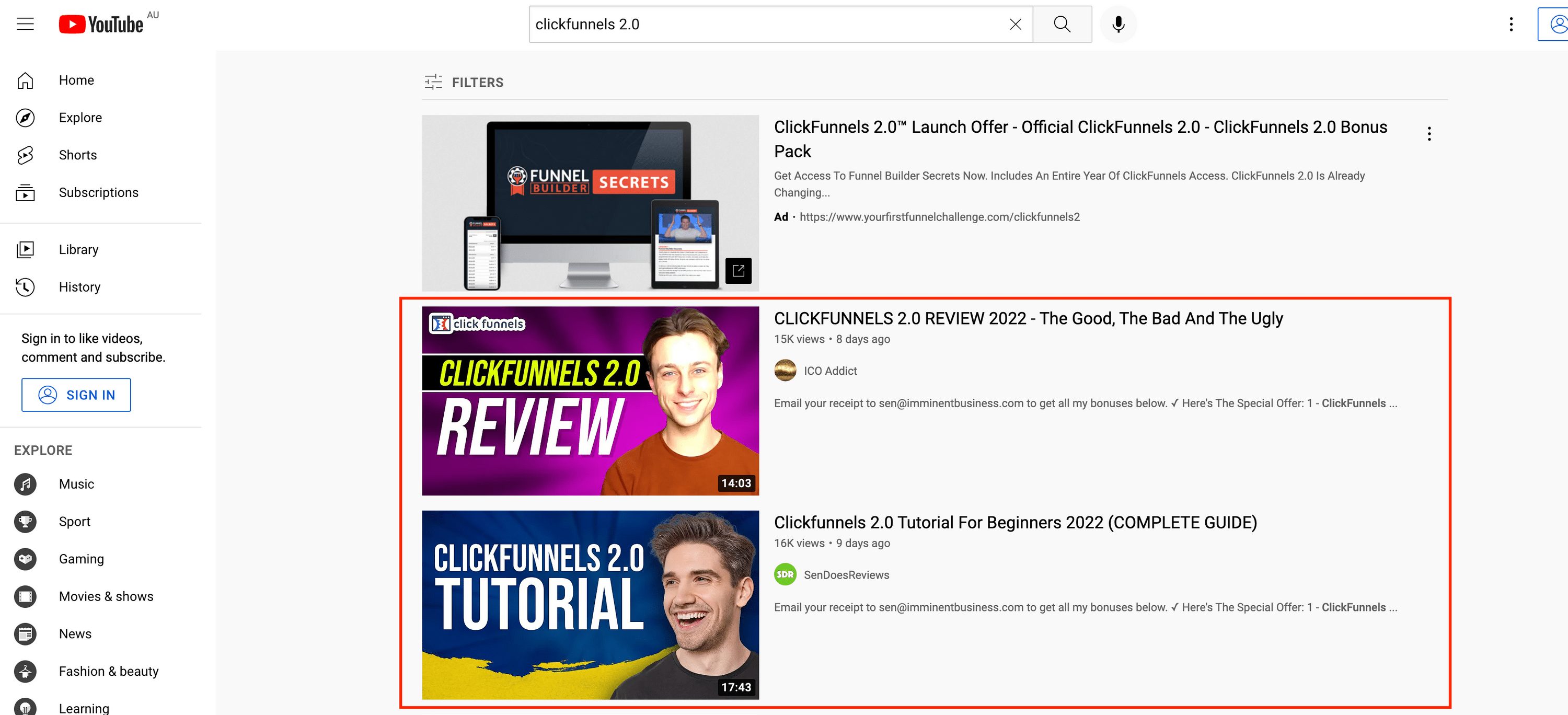
Task: Click the Subscriptions icon
Action: [25, 192]
